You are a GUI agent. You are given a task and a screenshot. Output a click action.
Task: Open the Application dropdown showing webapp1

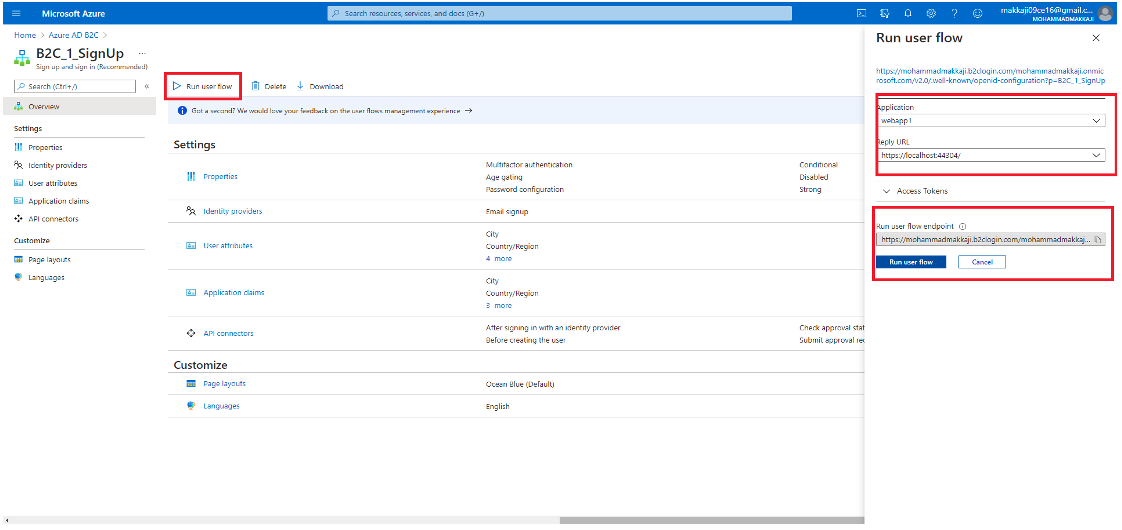pos(990,121)
